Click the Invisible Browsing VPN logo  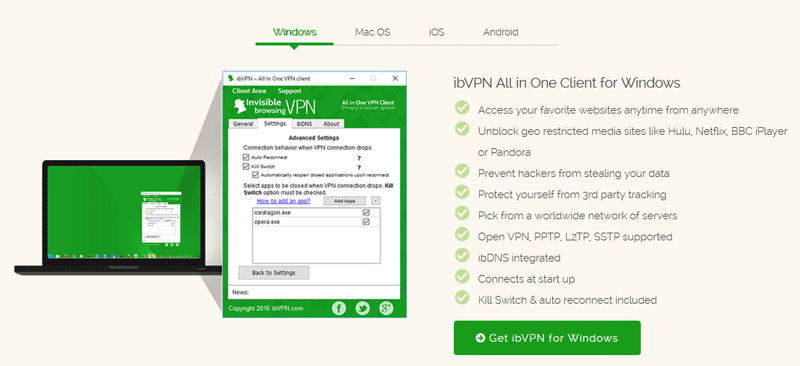click(274, 106)
